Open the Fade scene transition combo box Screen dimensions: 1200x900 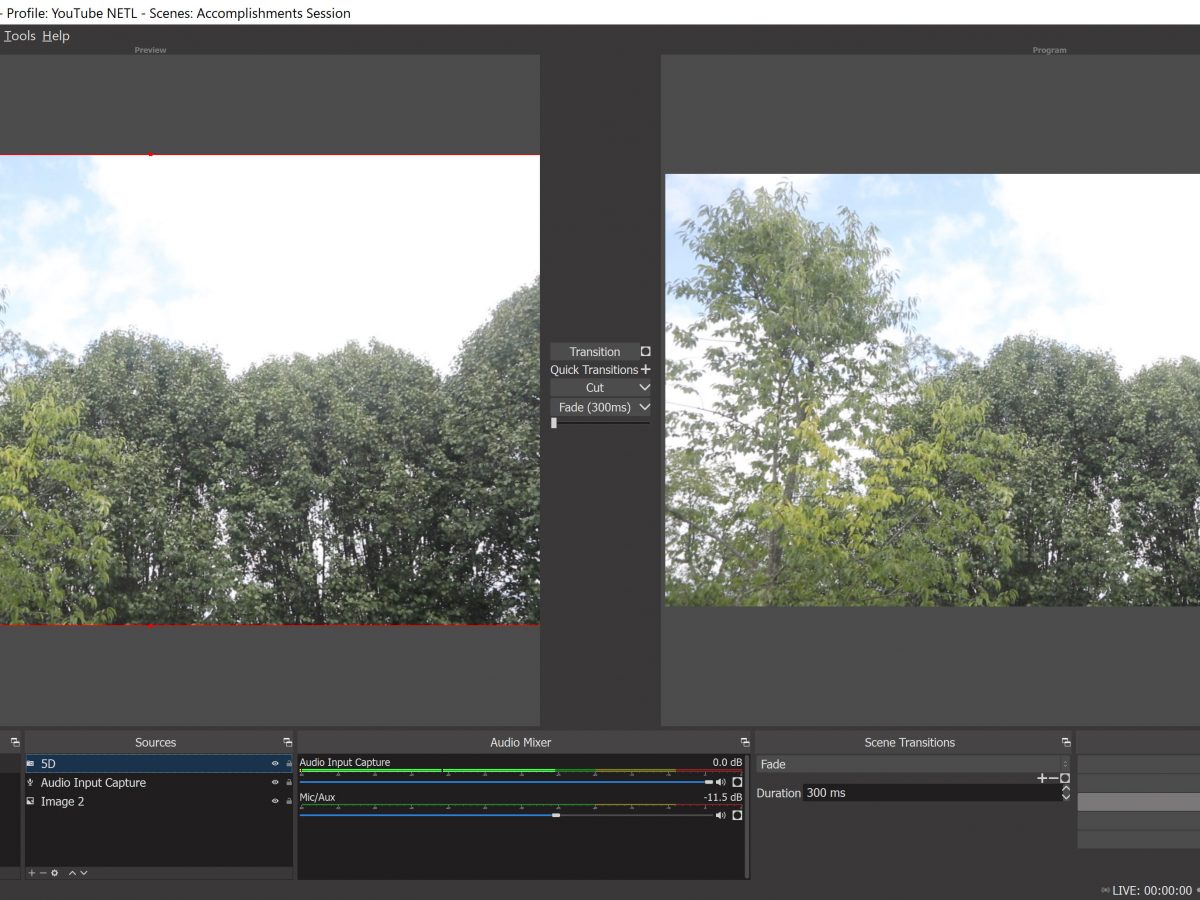(912, 765)
